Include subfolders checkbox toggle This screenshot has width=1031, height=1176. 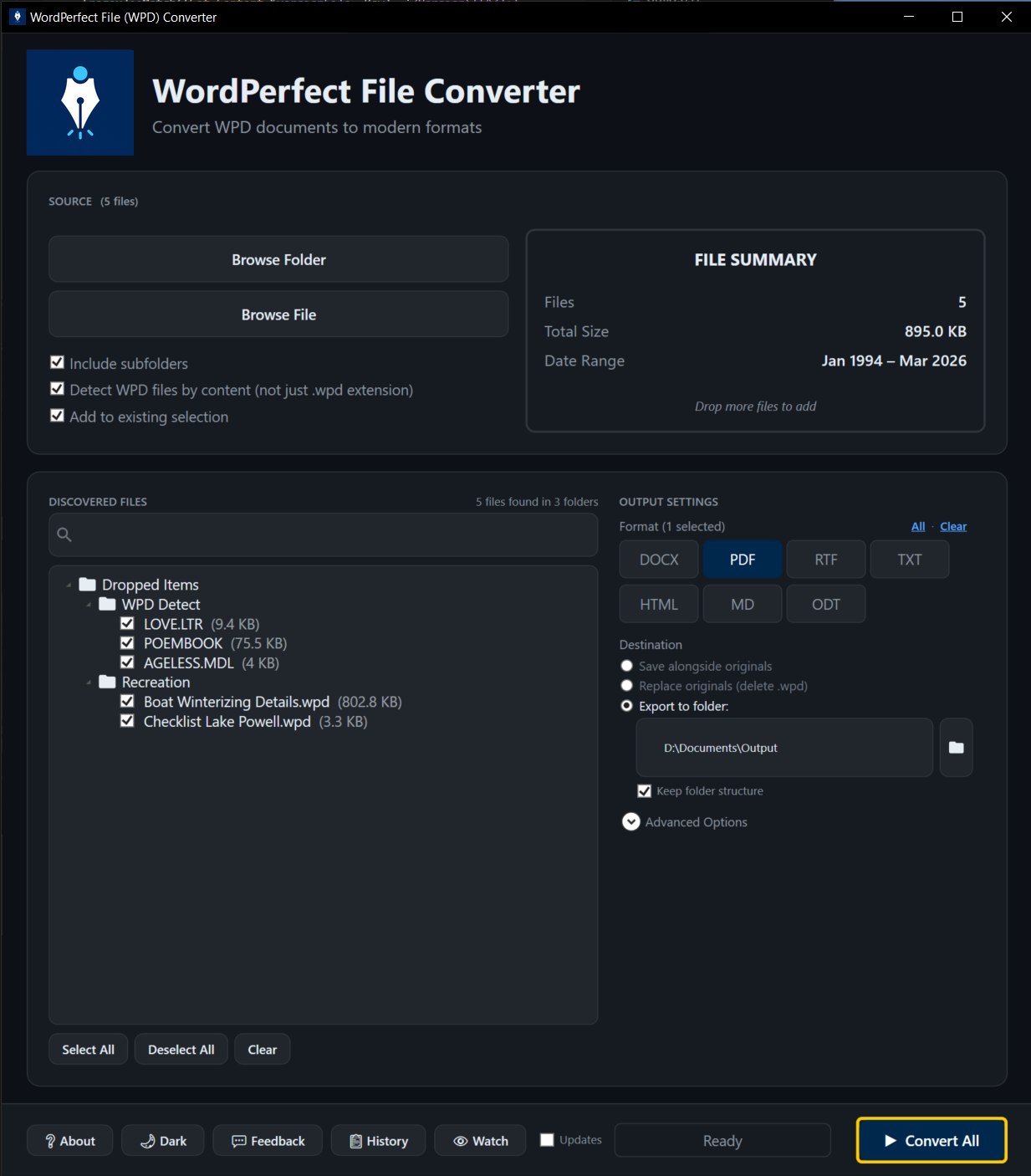pos(58,363)
